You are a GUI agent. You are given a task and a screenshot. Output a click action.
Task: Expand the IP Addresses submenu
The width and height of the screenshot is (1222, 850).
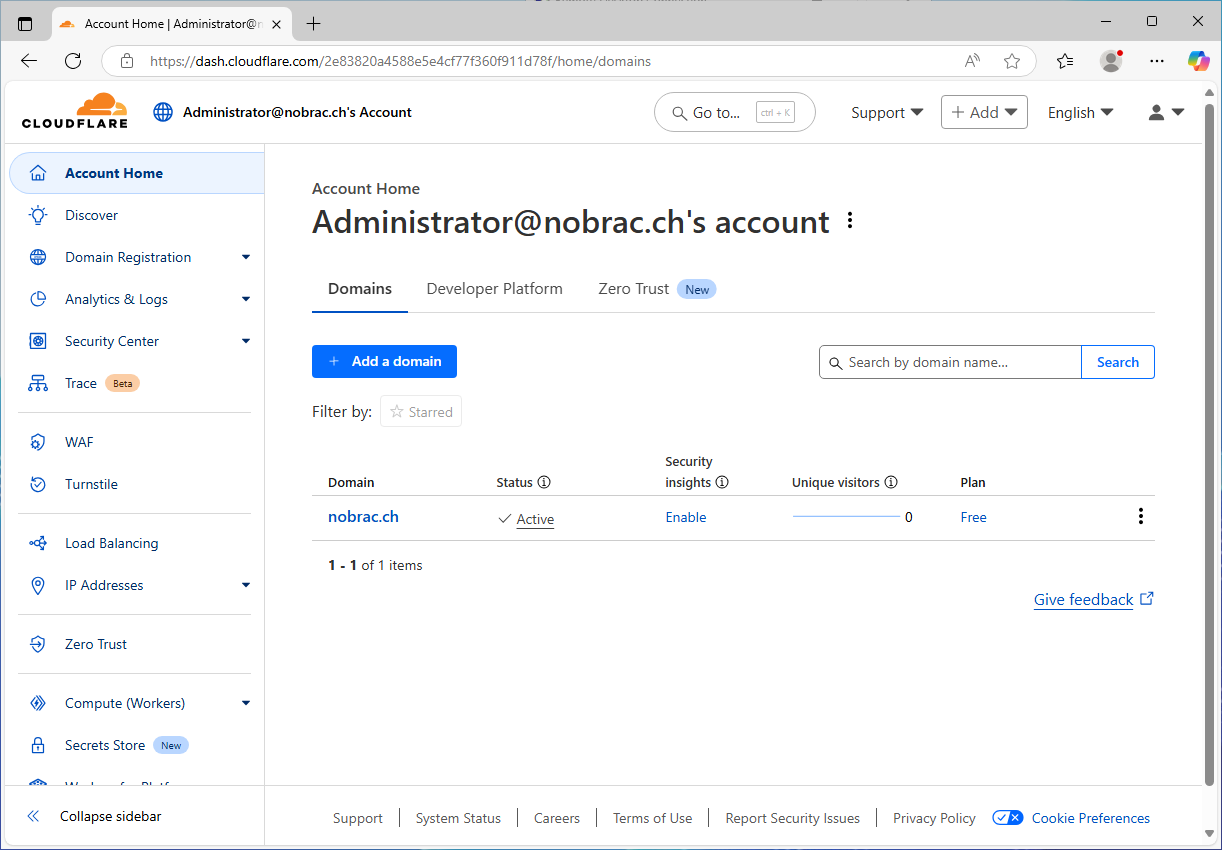click(246, 585)
